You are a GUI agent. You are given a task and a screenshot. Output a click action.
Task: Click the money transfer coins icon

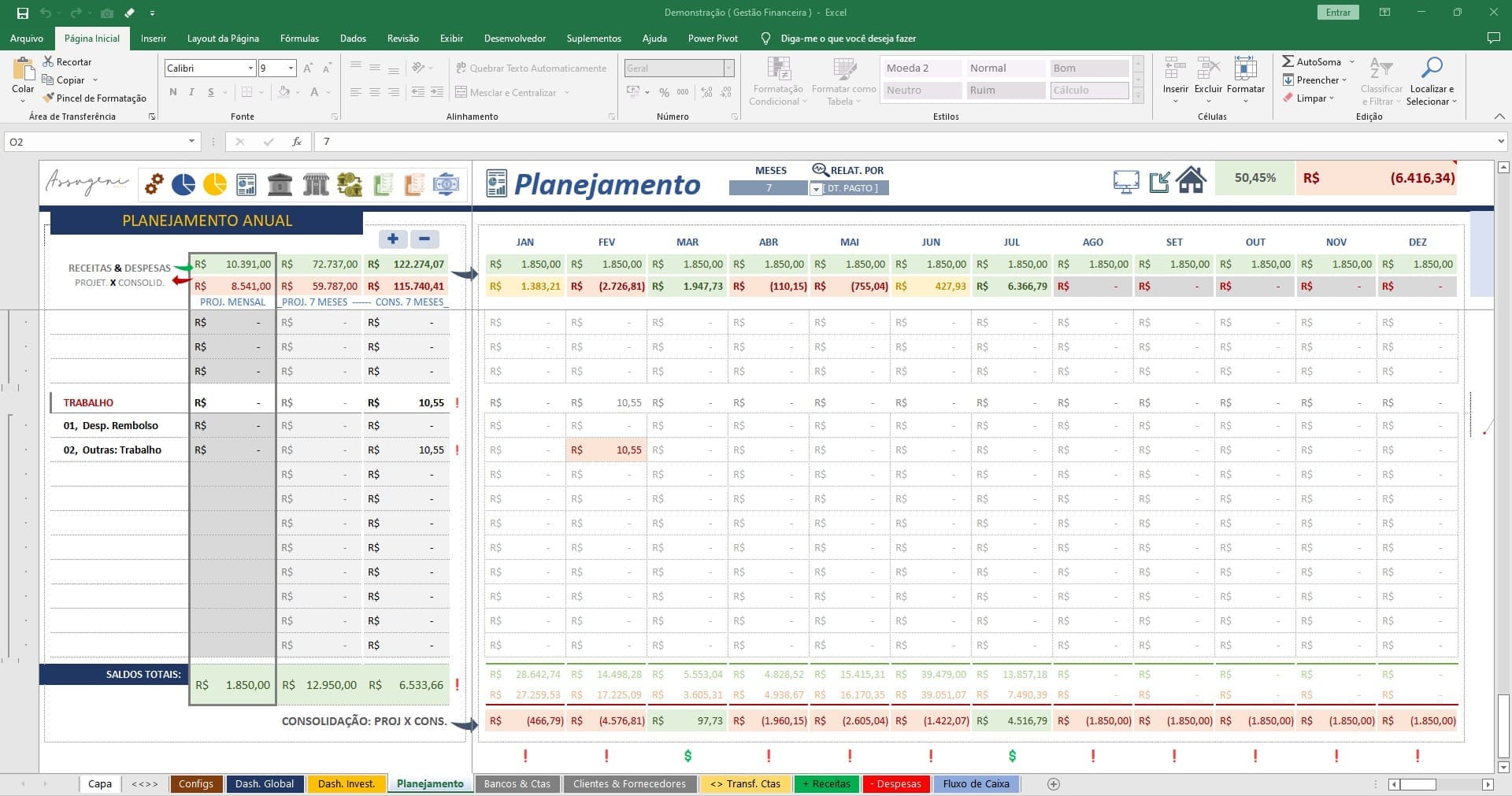350,184
